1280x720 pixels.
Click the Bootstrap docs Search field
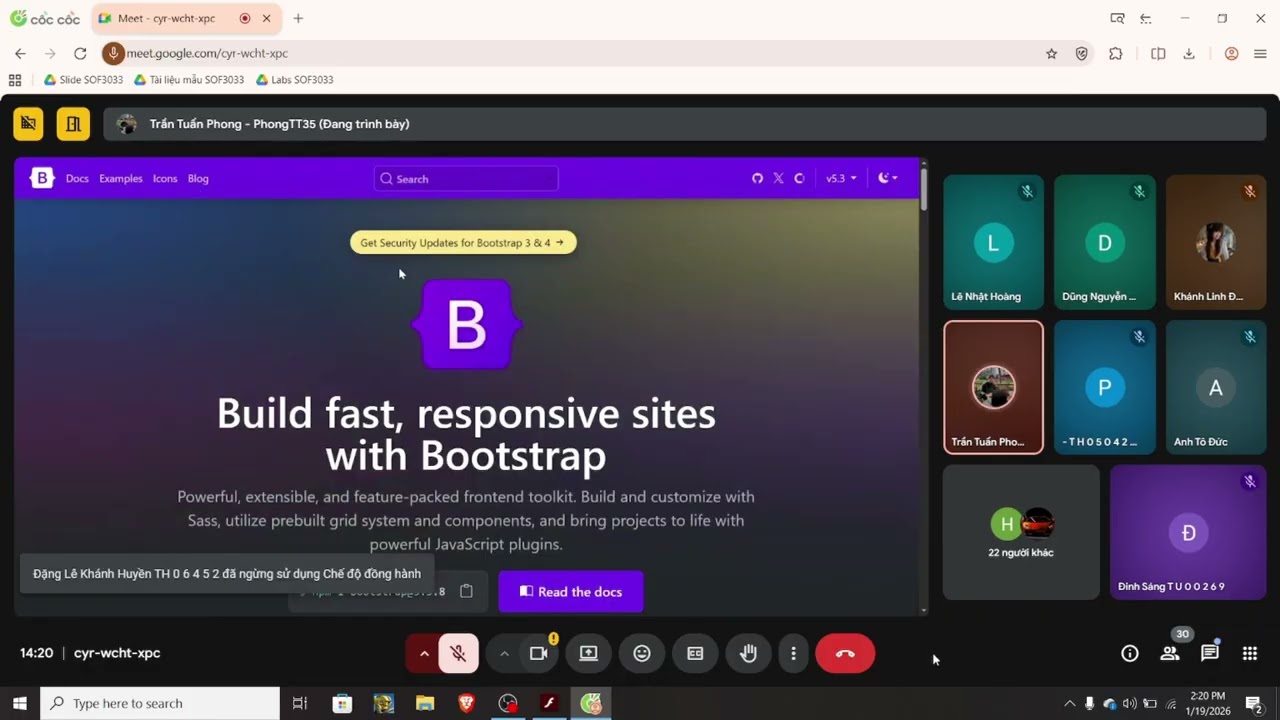tap(466, 179)
